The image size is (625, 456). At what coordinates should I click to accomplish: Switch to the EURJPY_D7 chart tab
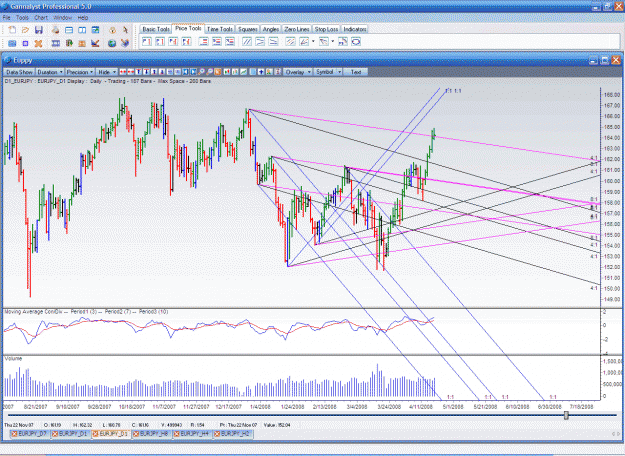(32, 434)
